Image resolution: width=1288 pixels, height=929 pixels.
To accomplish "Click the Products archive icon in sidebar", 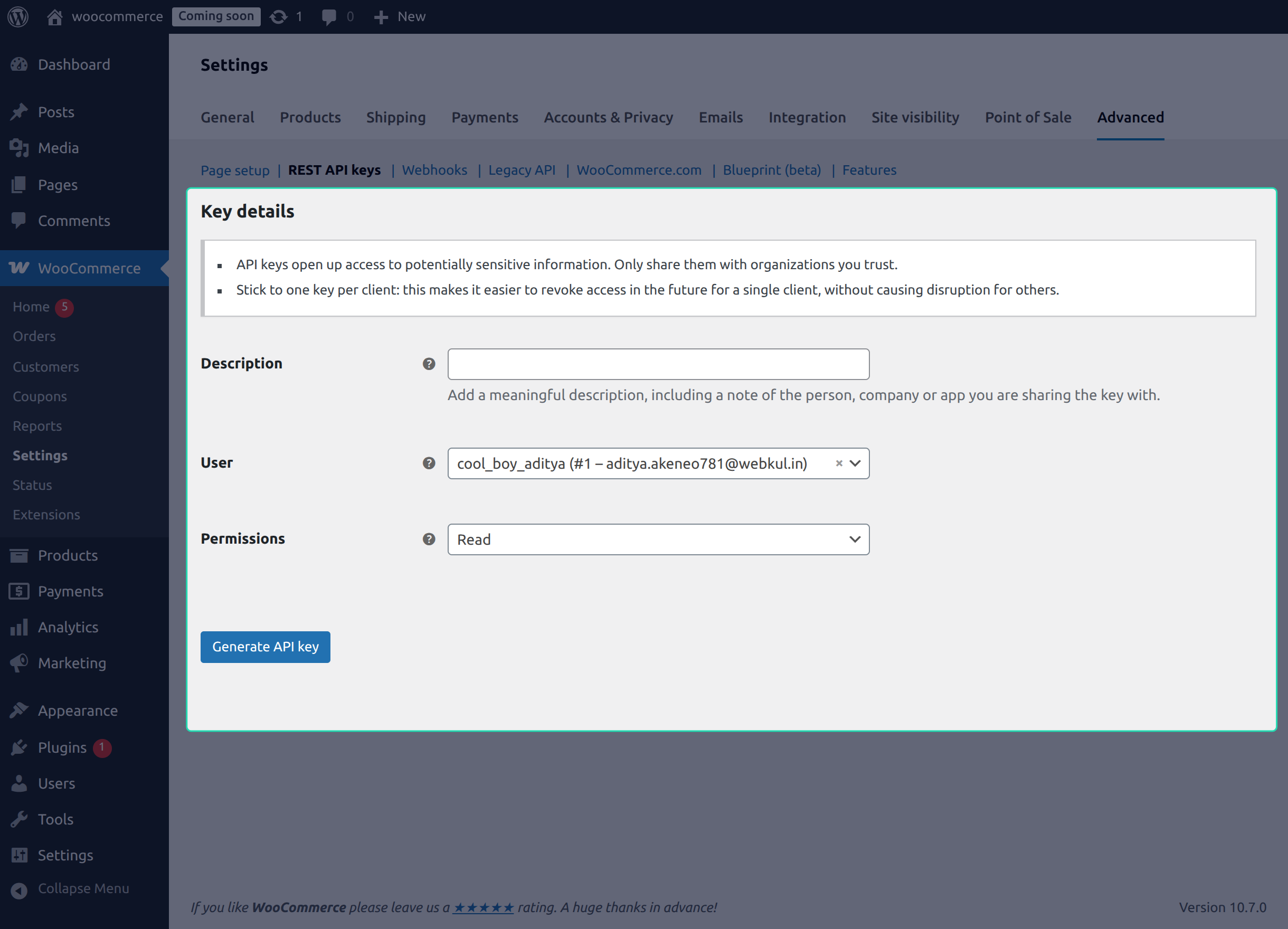I will point(19,555).
